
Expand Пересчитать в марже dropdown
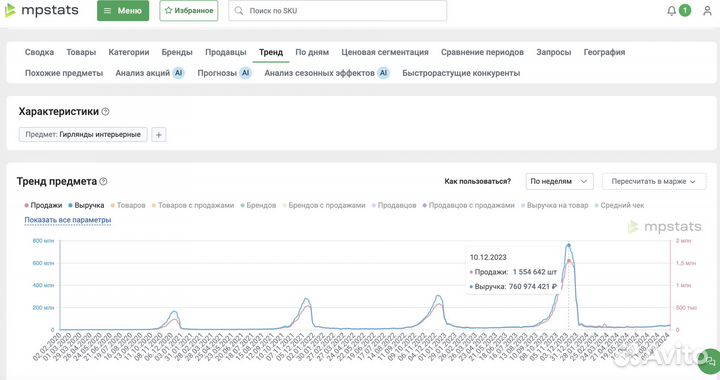coord(654,181)
